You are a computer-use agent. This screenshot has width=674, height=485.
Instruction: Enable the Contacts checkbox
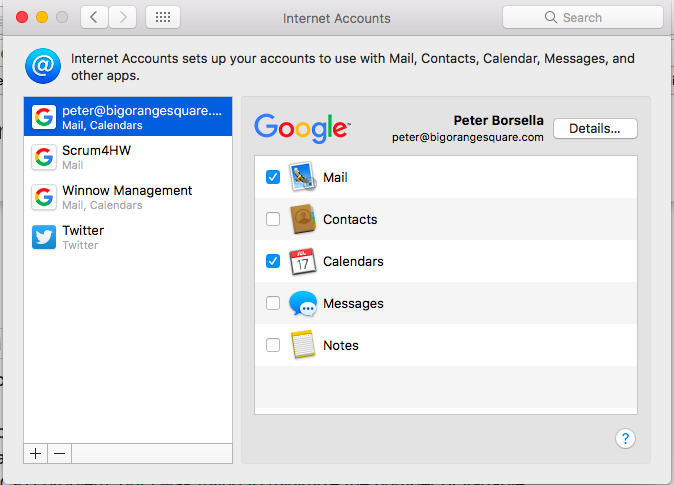point(273,219)
